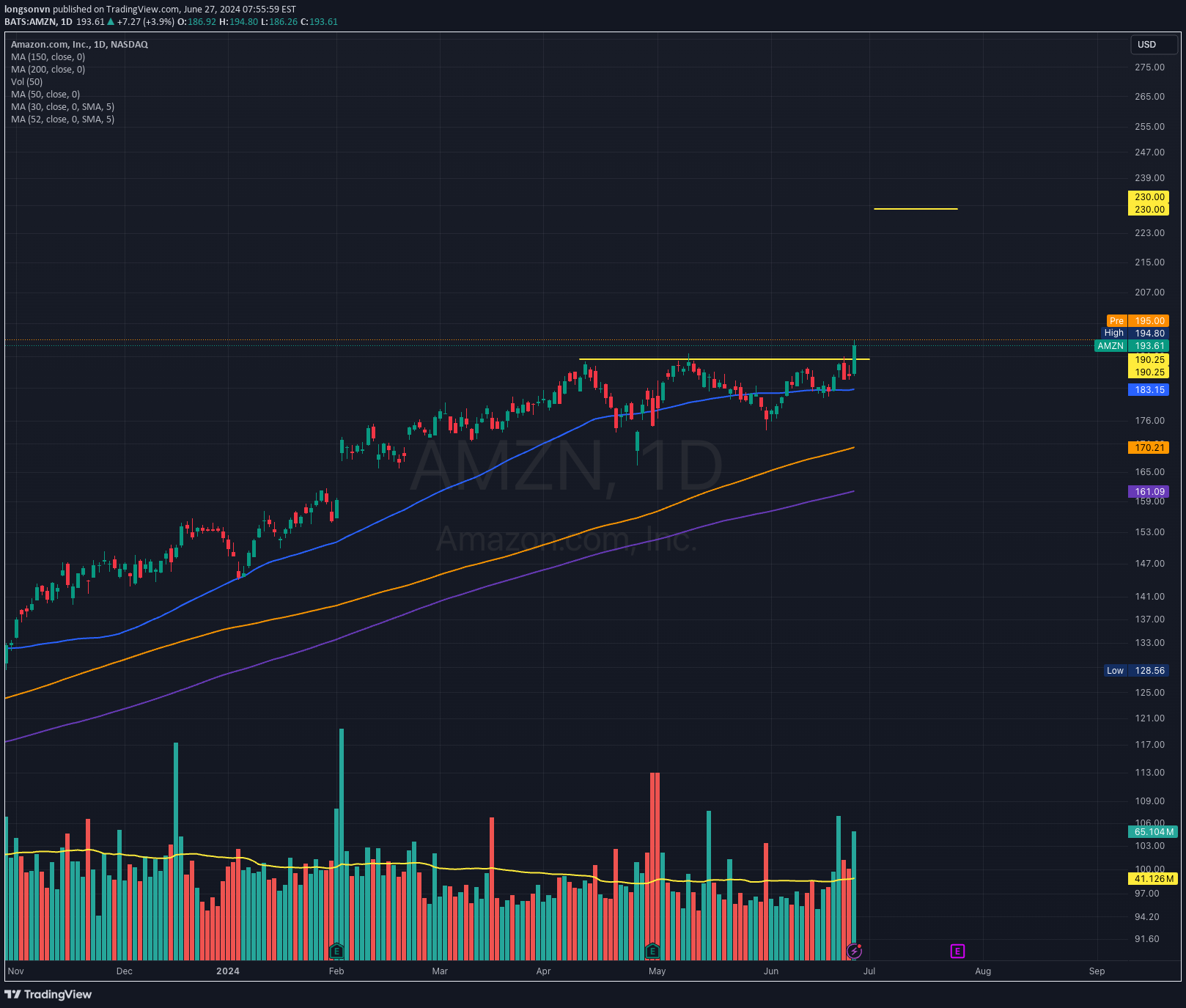Click the 91.60 price scale value
1186x1008 pixels.
[x=1147, y=939]
